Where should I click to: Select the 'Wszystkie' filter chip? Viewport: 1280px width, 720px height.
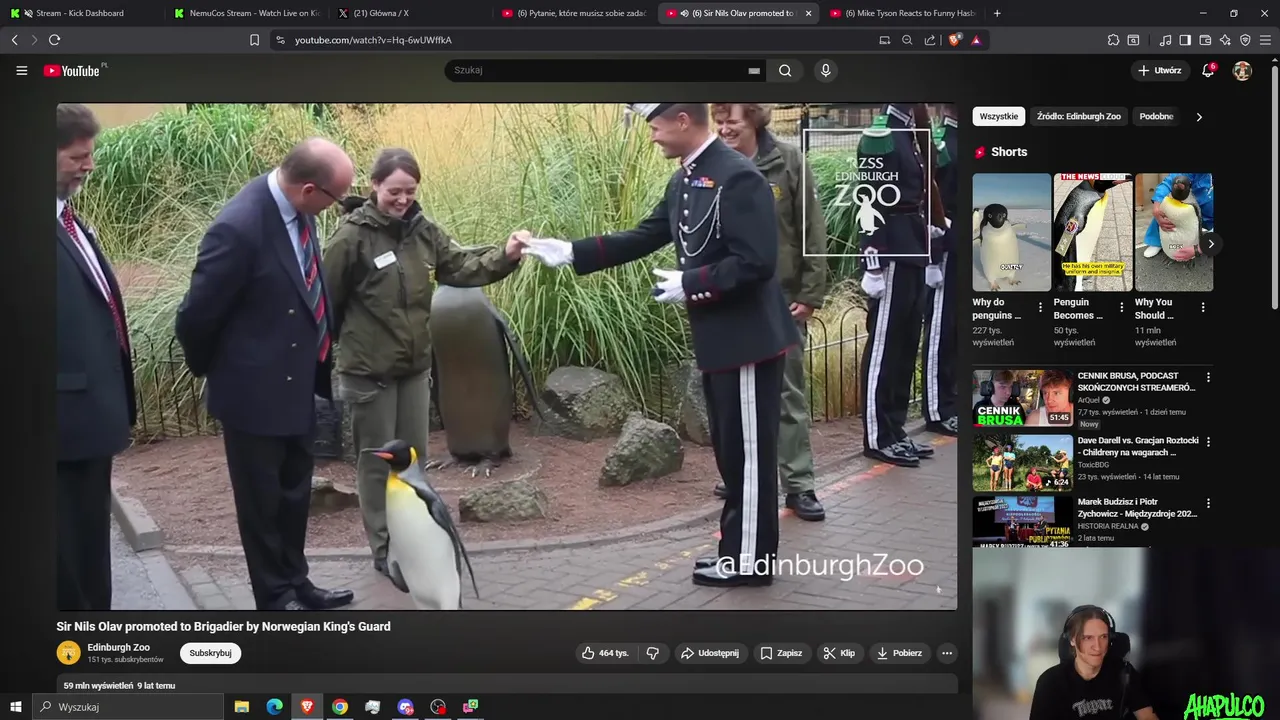click(999, 116)
